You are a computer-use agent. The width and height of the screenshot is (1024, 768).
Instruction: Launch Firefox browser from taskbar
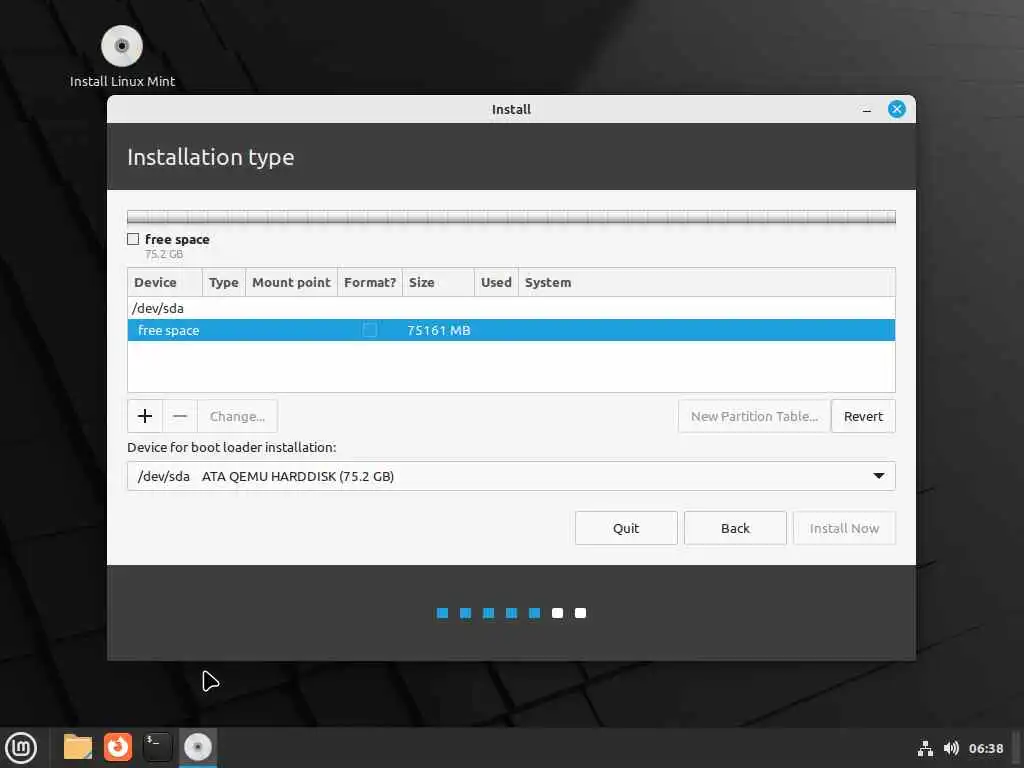[118, 746]
